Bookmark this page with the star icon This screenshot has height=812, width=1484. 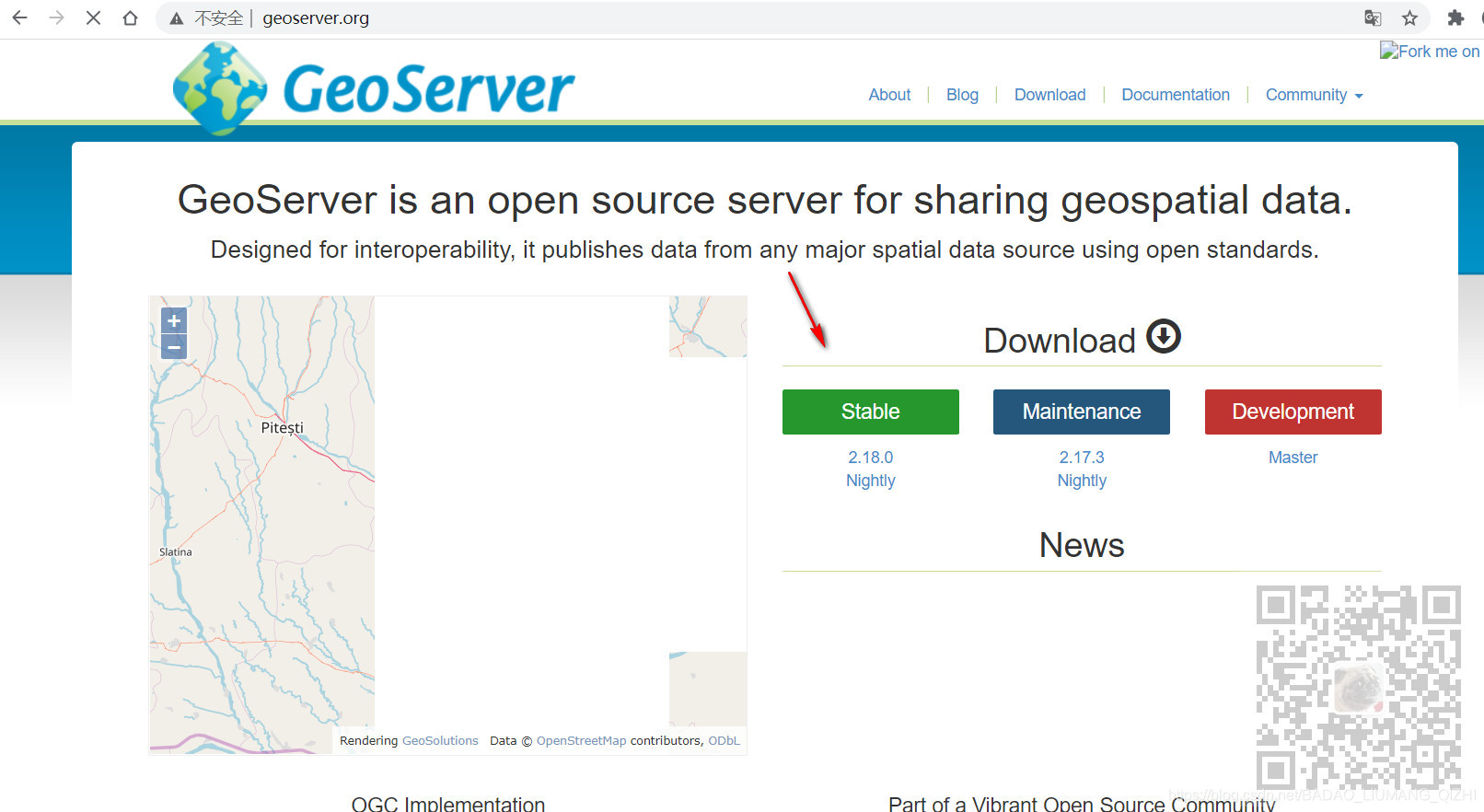[x=1409, y=17]
